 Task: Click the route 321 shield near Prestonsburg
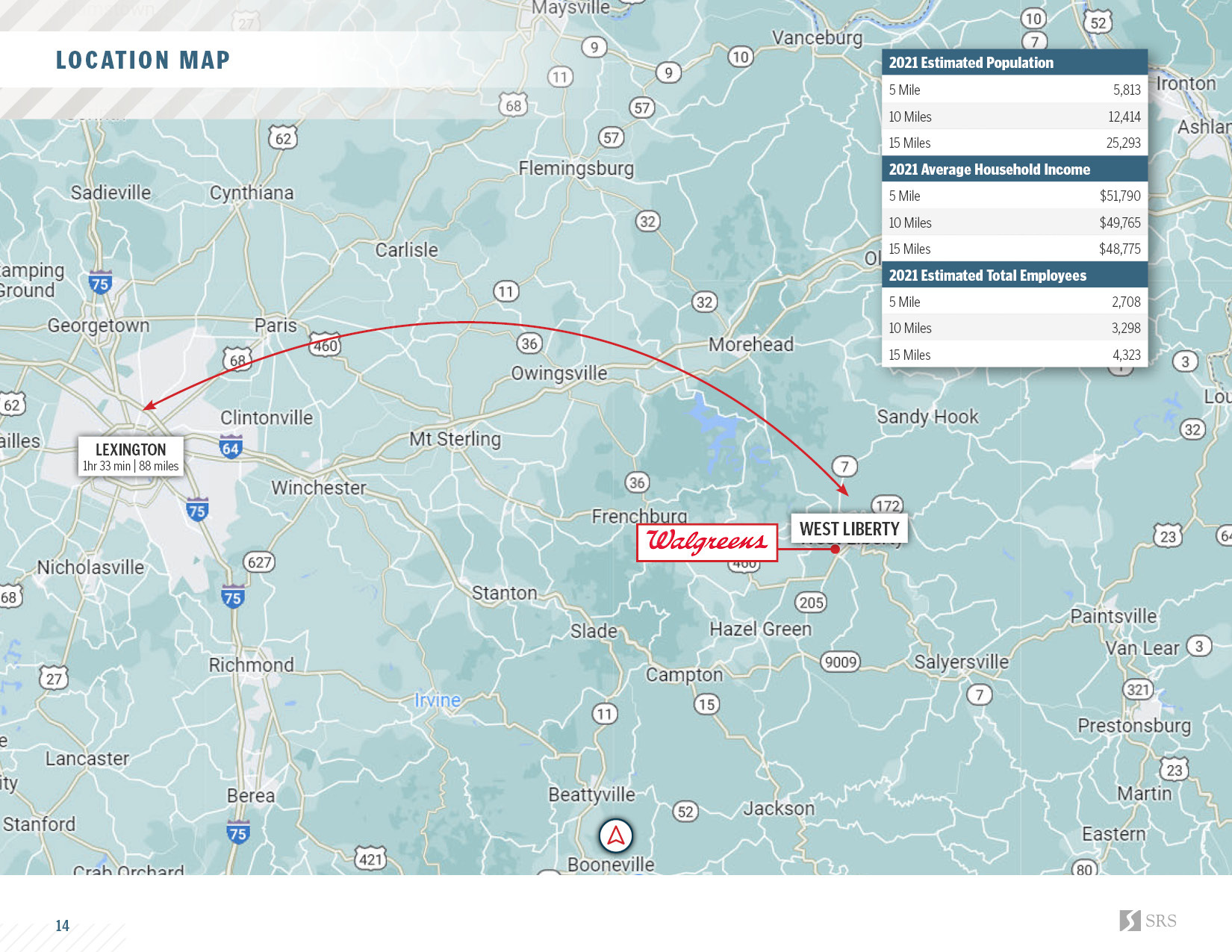(x=1138, y=689)
